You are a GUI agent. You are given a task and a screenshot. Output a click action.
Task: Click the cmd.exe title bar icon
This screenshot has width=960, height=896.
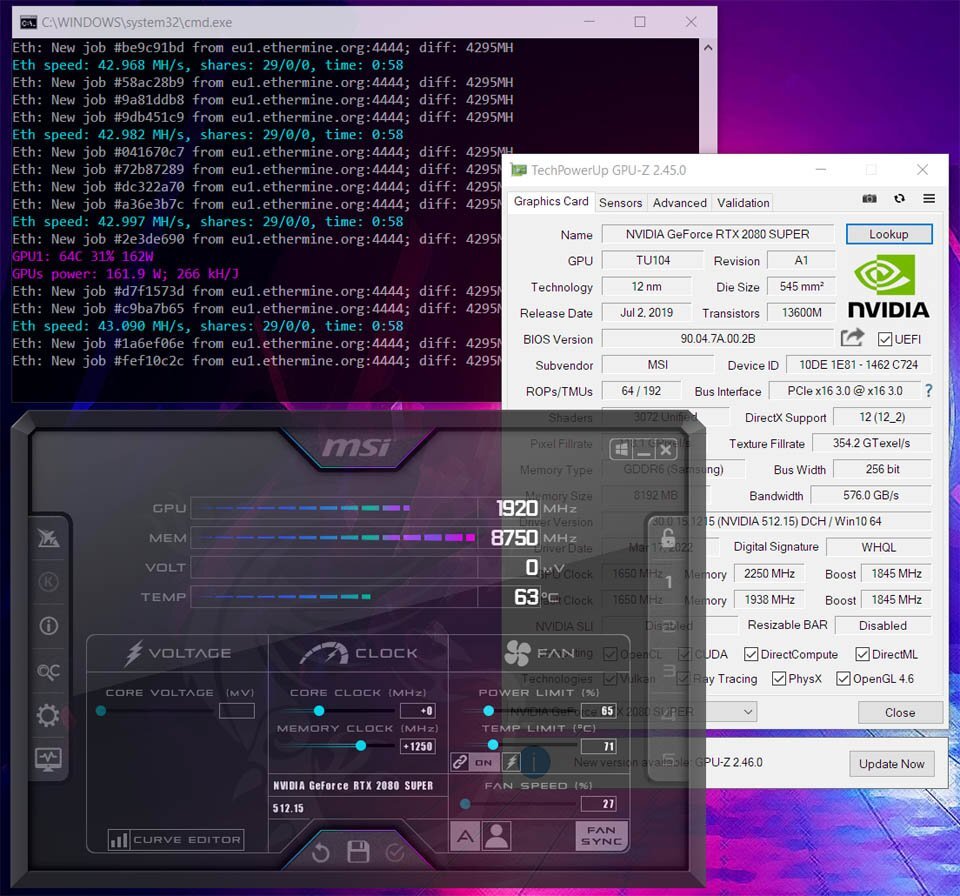pyautogui.click(x=28, y=23)
